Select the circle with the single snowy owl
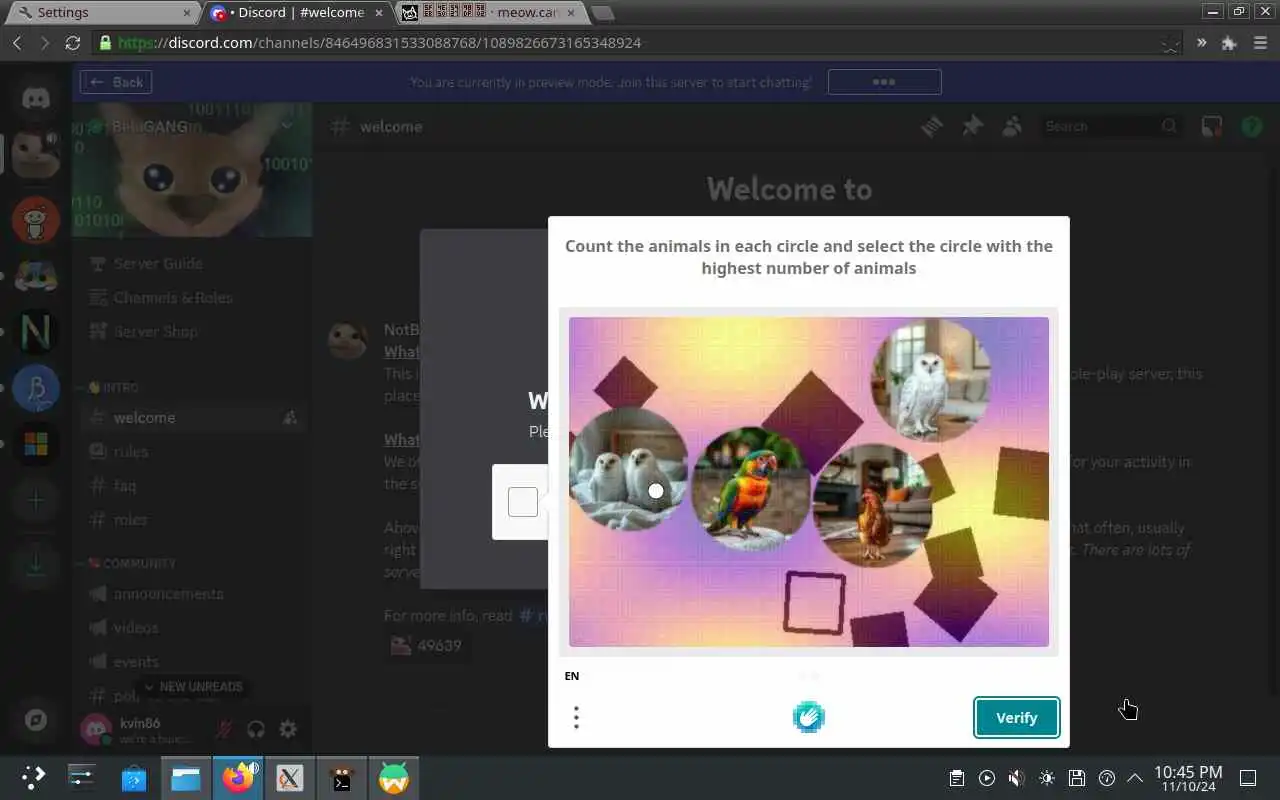The width and height of the screenshot is (1280, 800). point(931,380)
